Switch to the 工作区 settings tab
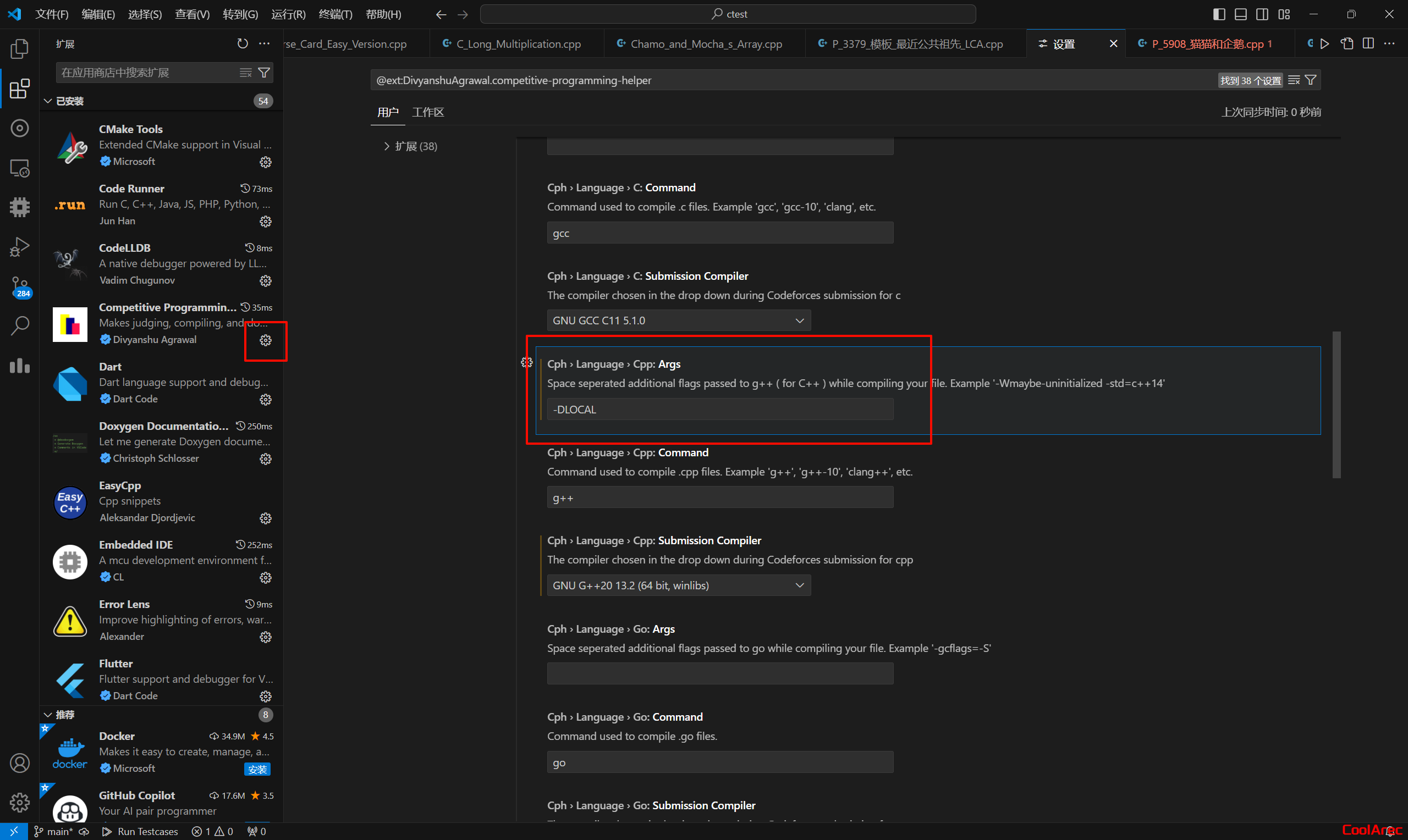1408x840 pixels. 428,112
